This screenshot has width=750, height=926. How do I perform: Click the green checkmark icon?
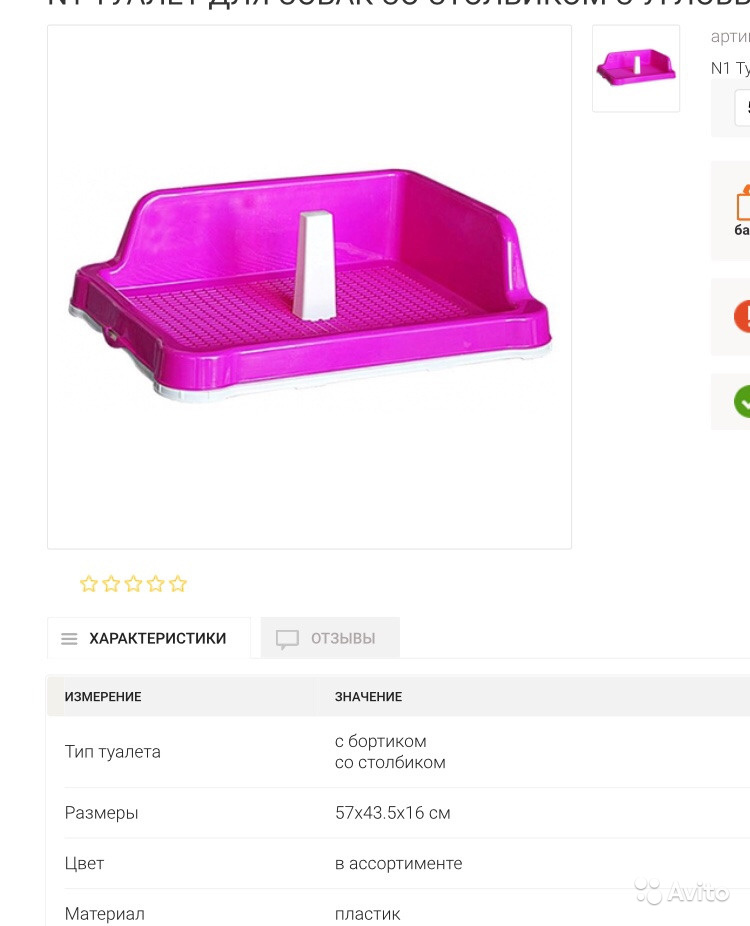[x=742, y=401]
